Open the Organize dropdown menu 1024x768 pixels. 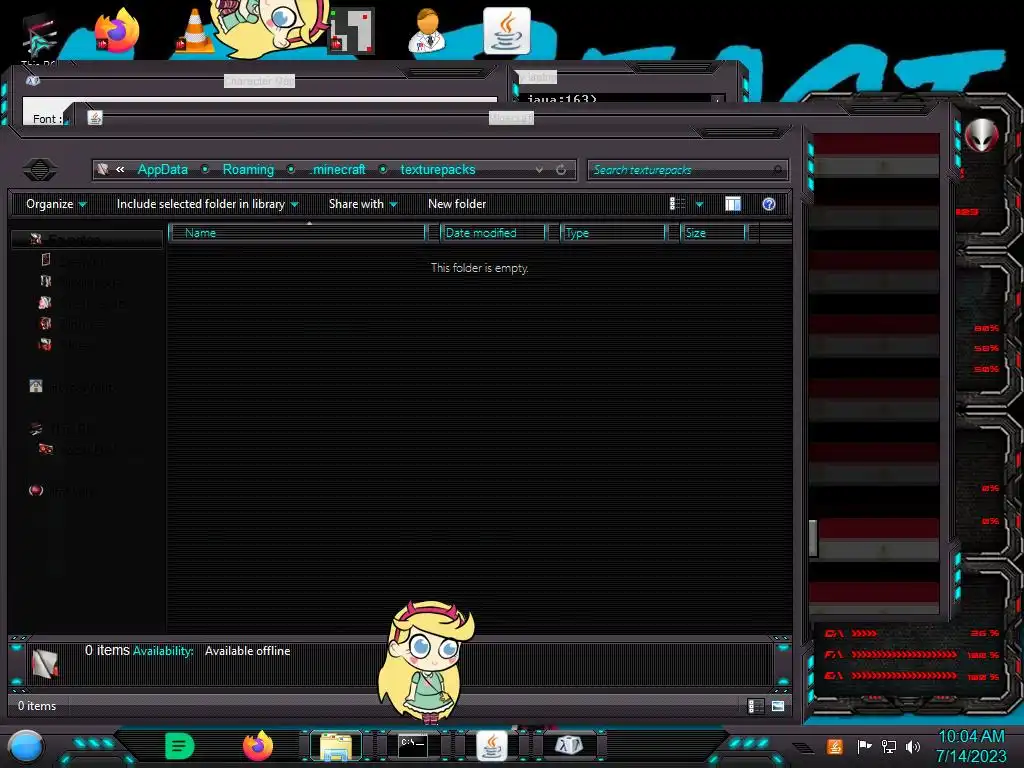(x=56, y=204)
